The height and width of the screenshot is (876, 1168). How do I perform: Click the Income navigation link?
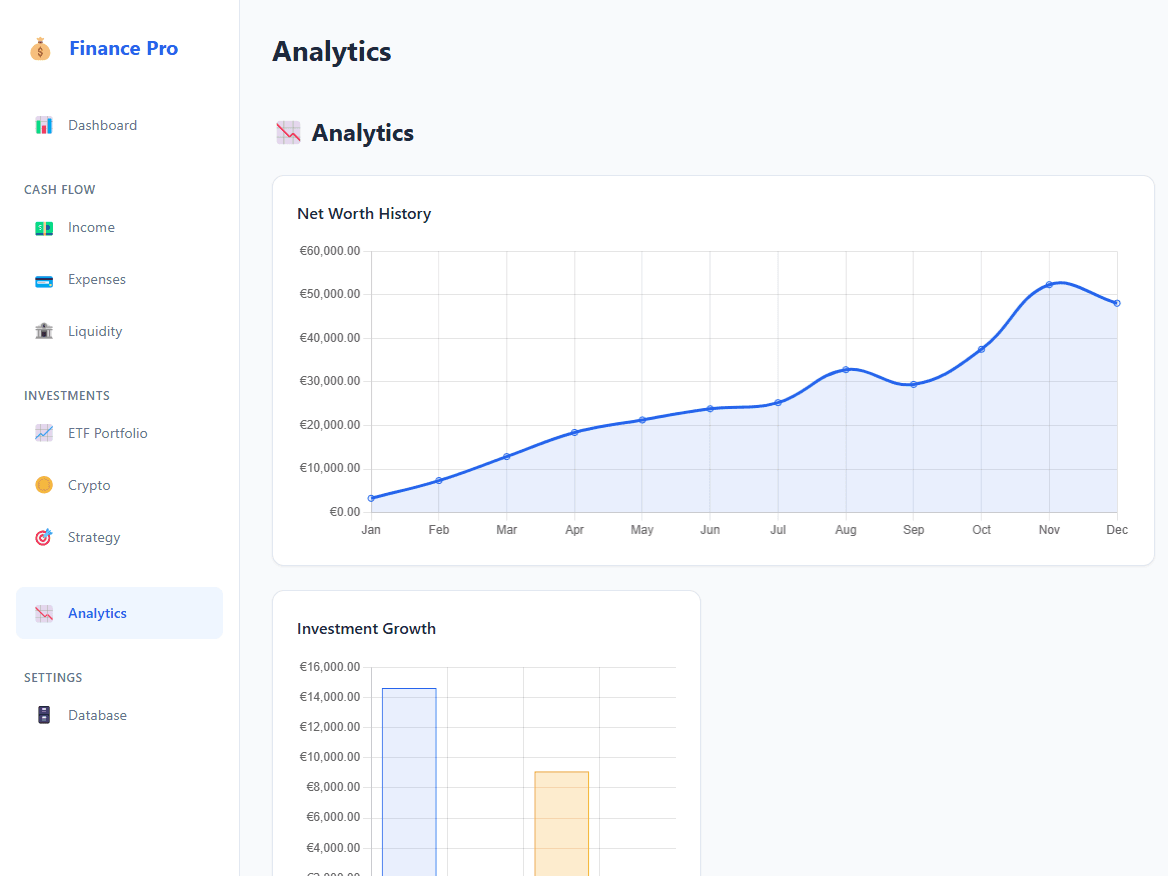coord(91,227)
